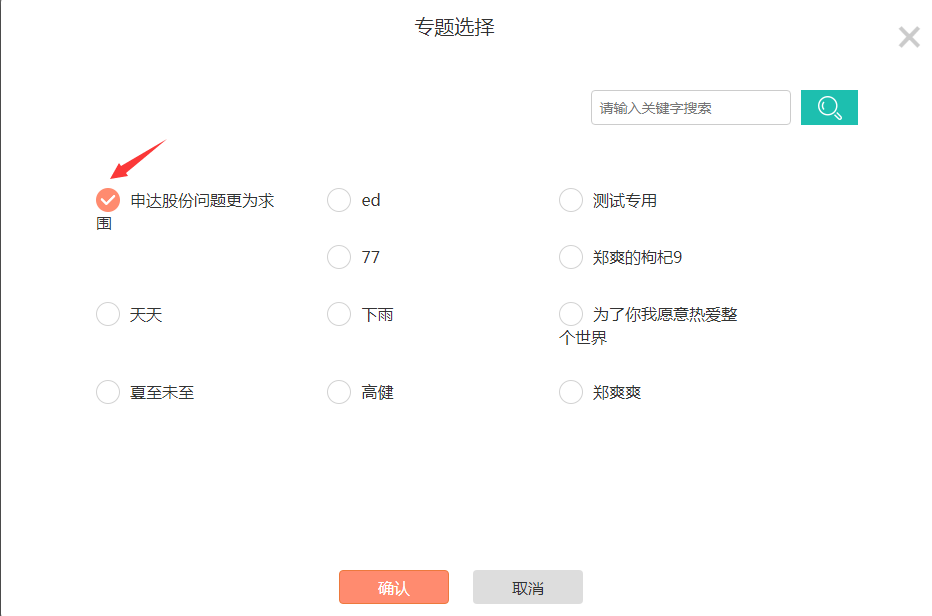Choose 为了你我愿意热爱整个世界 topic
The image size is (932, 616).
coord(571,314)
